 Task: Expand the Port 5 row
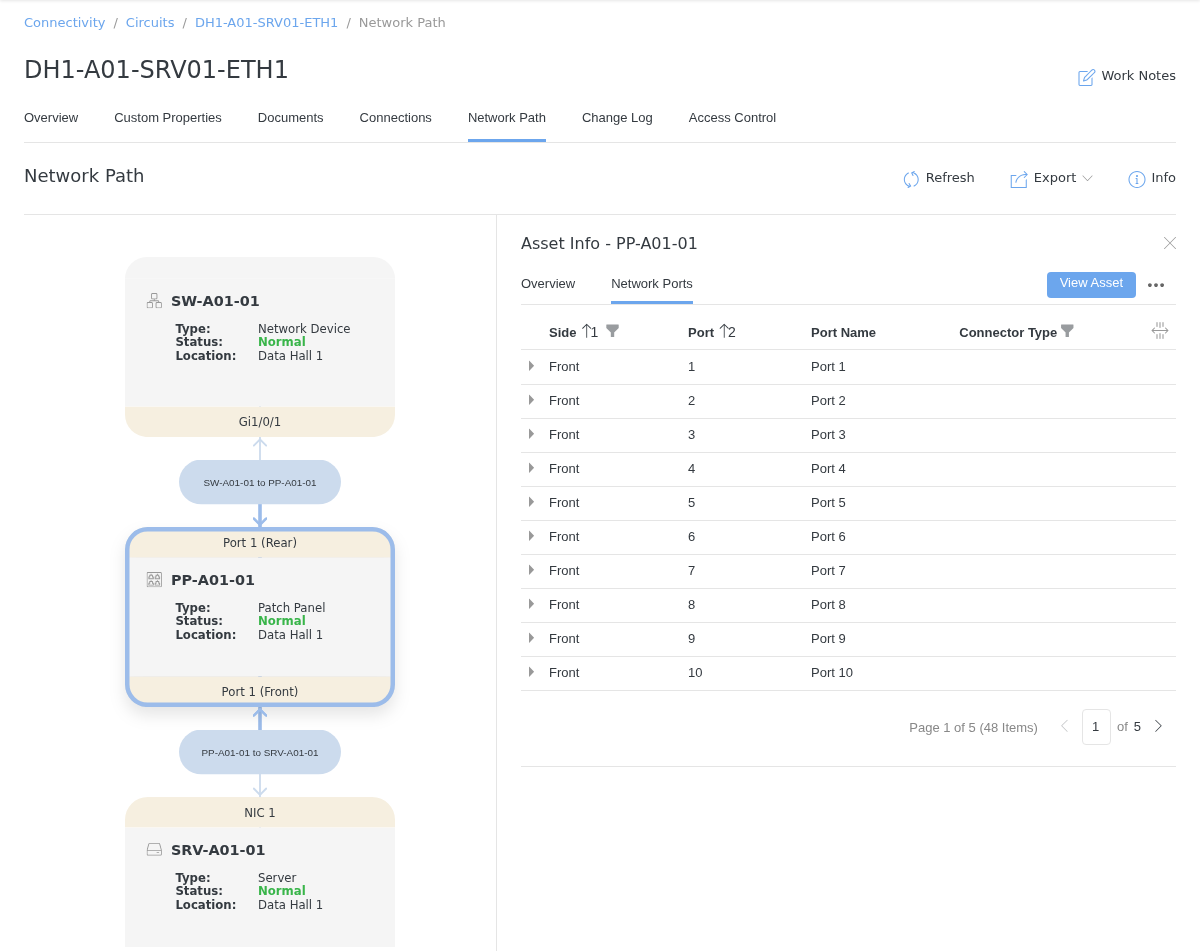[x=531, y=502]
